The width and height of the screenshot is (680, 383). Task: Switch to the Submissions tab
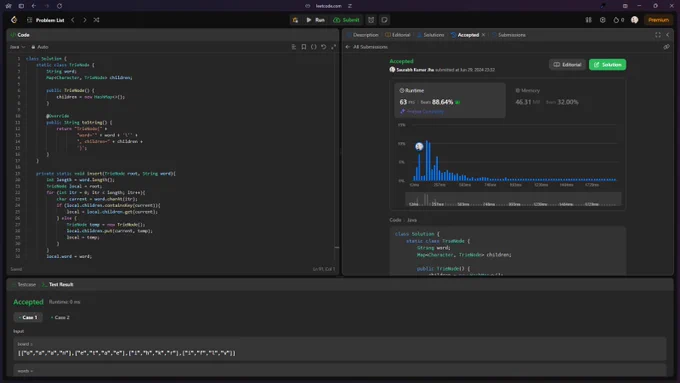(509, 35)
